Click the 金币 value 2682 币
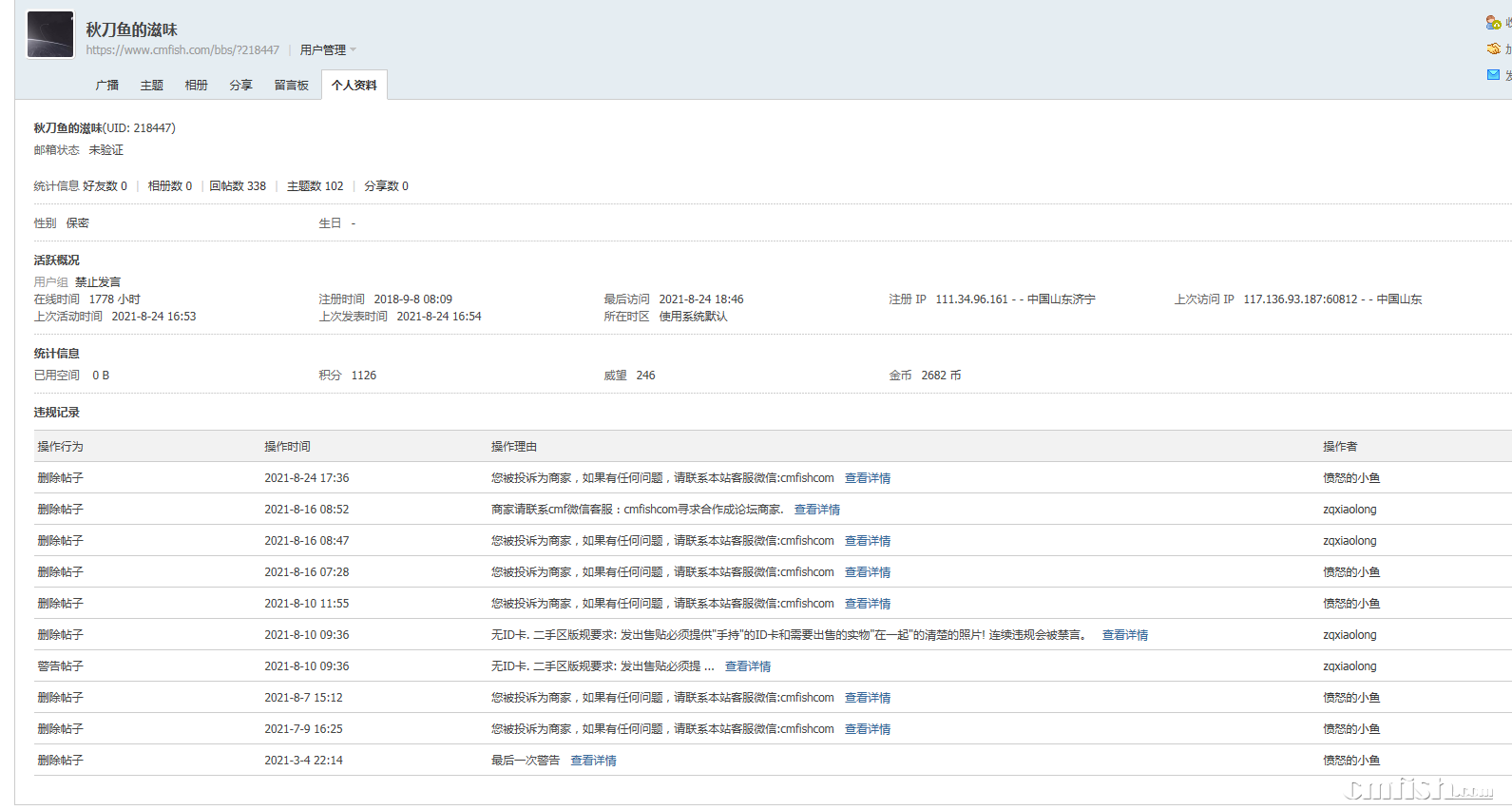 coord(941,376)
